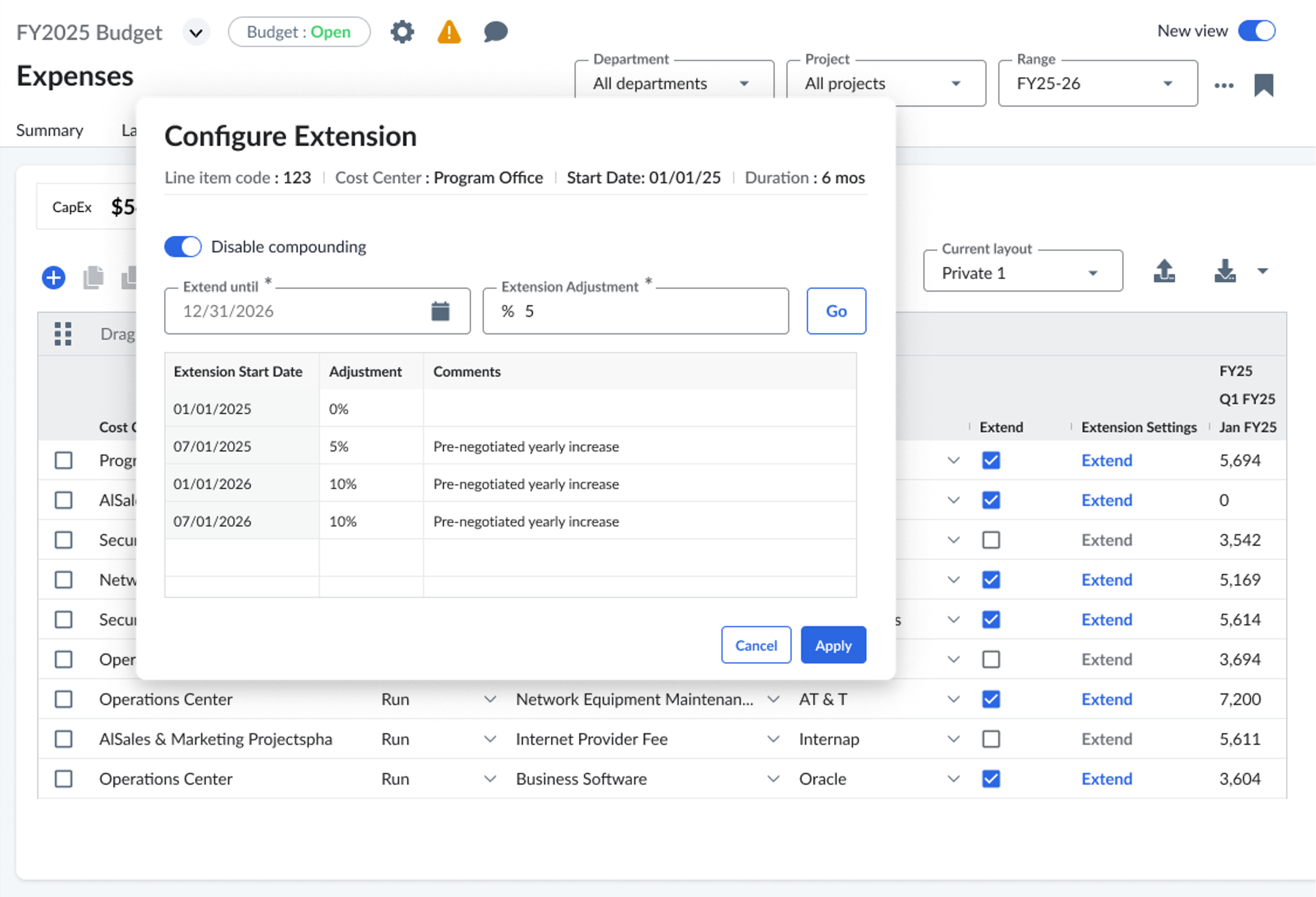The width and height of the screenshot is (1316, 897).
Task: Click the 01/01/2026 extension start date cell
Action: [242, 483]
